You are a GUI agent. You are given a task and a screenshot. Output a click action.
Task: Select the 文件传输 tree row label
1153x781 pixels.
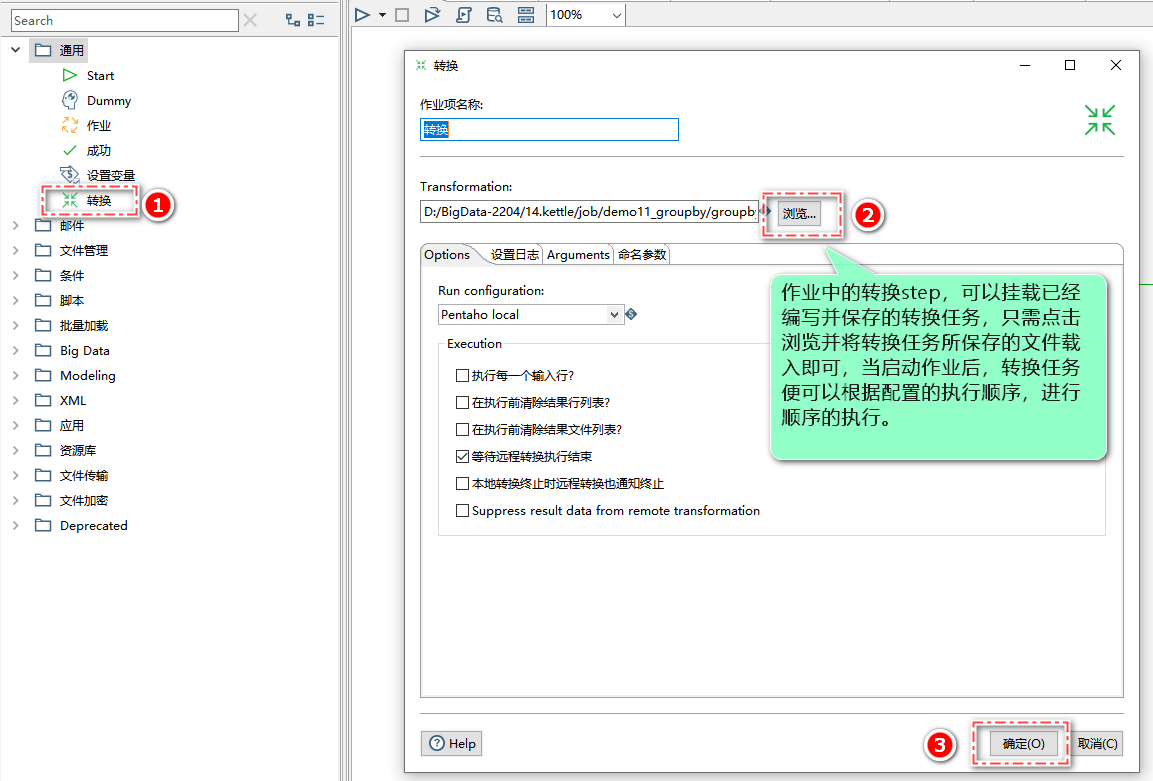point(84,475)
